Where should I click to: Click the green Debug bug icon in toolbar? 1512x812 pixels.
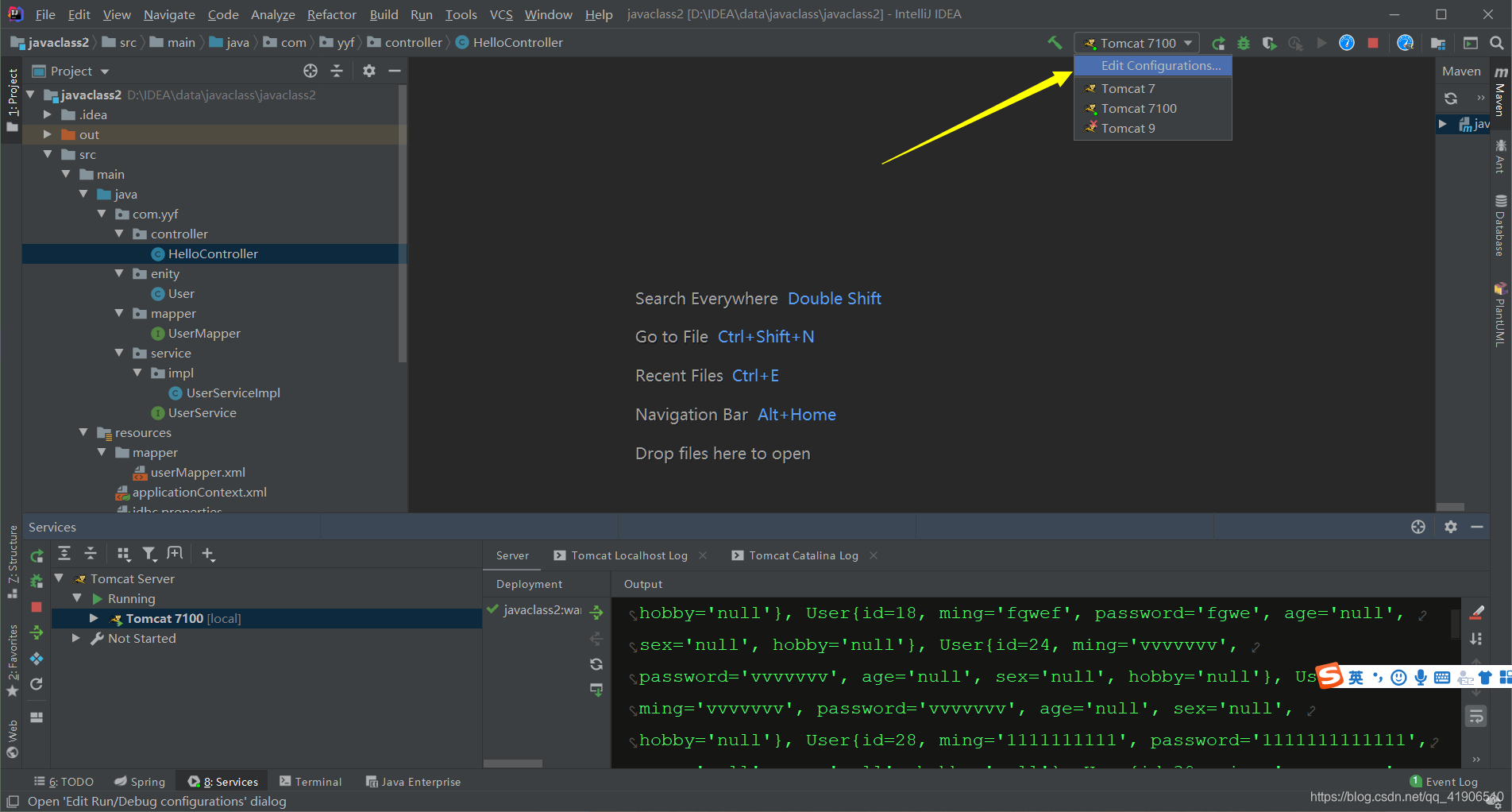[x=1244, y=43]
